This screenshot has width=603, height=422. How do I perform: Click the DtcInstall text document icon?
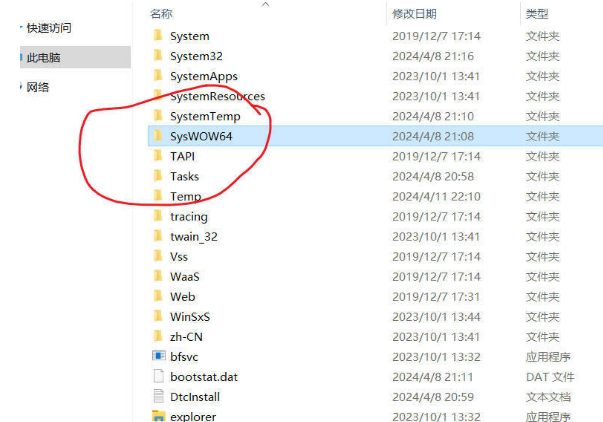[158, 396]
